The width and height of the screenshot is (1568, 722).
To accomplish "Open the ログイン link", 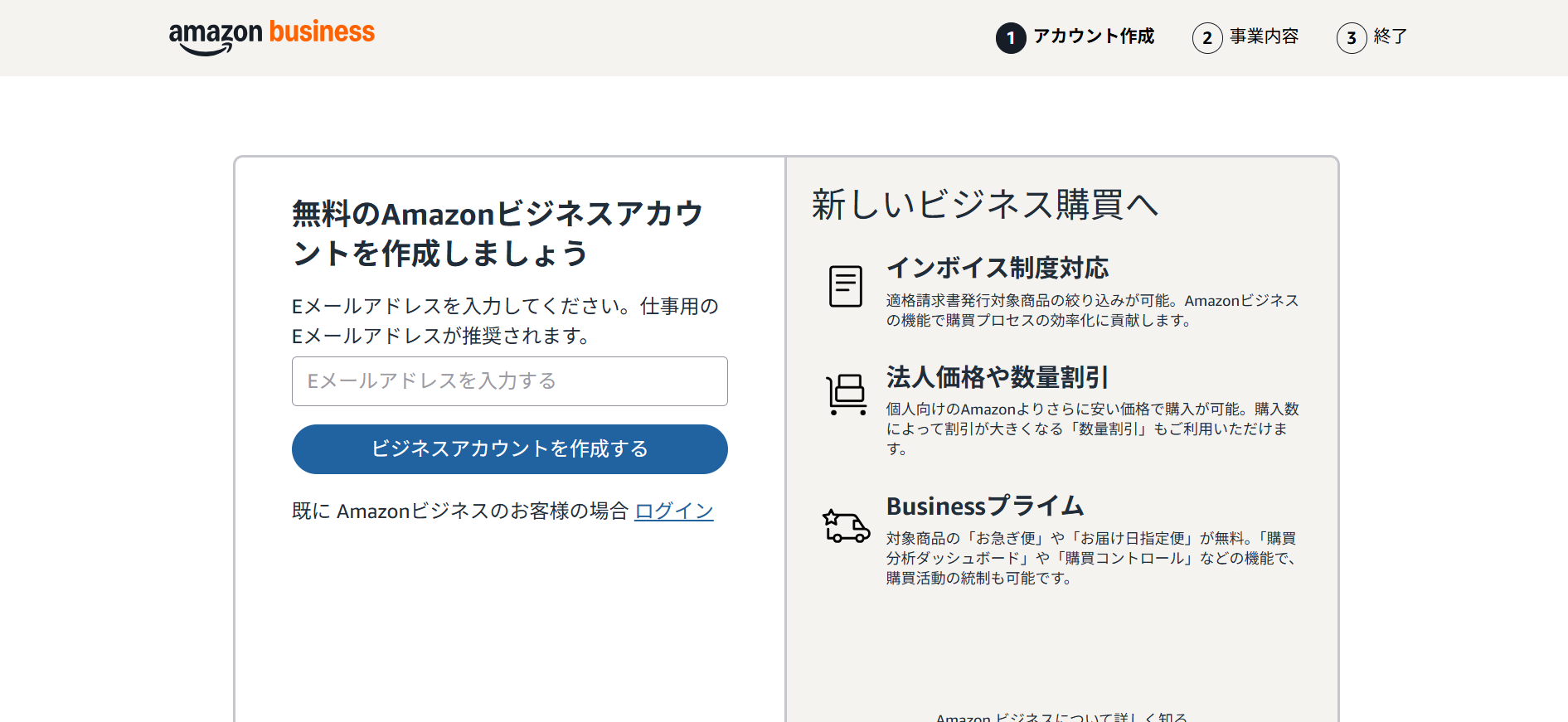I will tap(673, 511).
